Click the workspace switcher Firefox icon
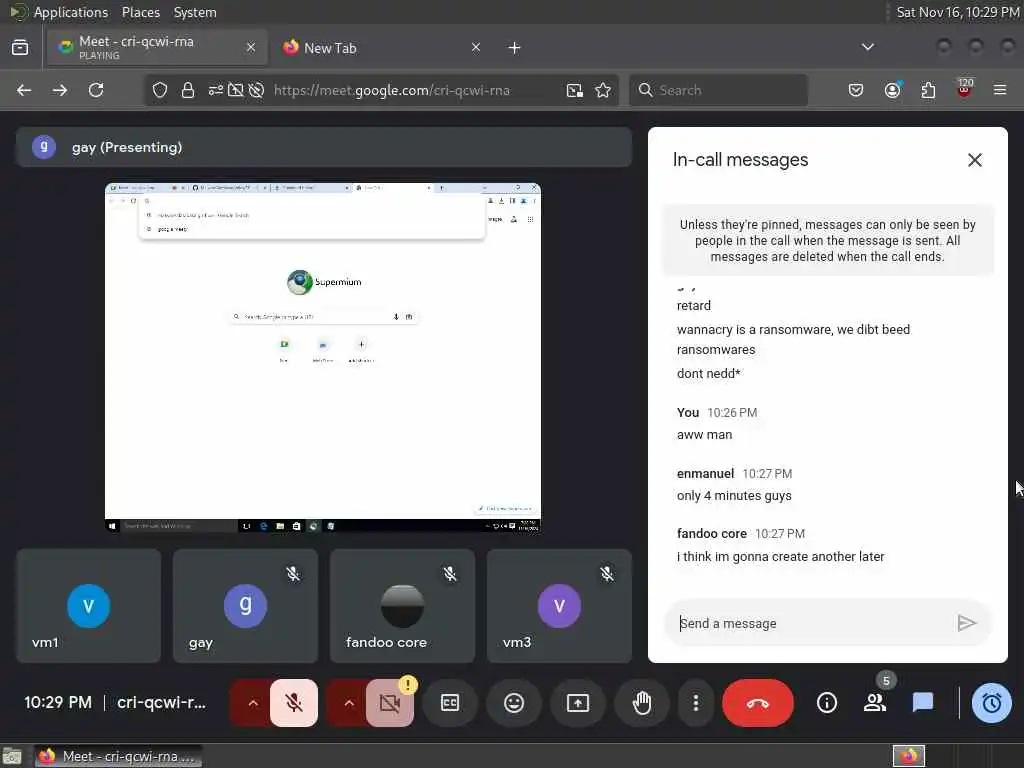1024x768 pixels. click(x=909, y=756)
